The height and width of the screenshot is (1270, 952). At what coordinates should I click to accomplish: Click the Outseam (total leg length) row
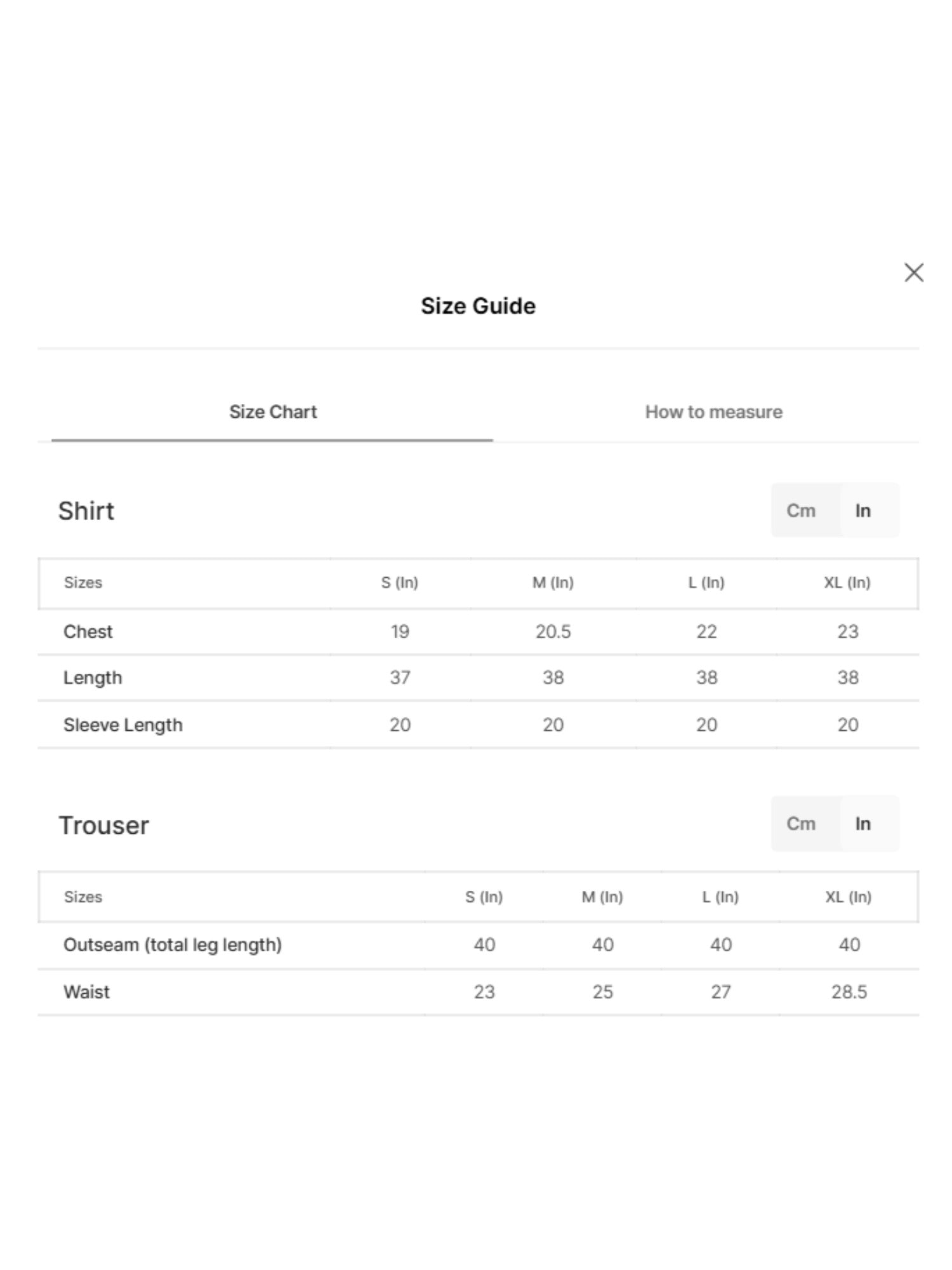pos(478,945)
